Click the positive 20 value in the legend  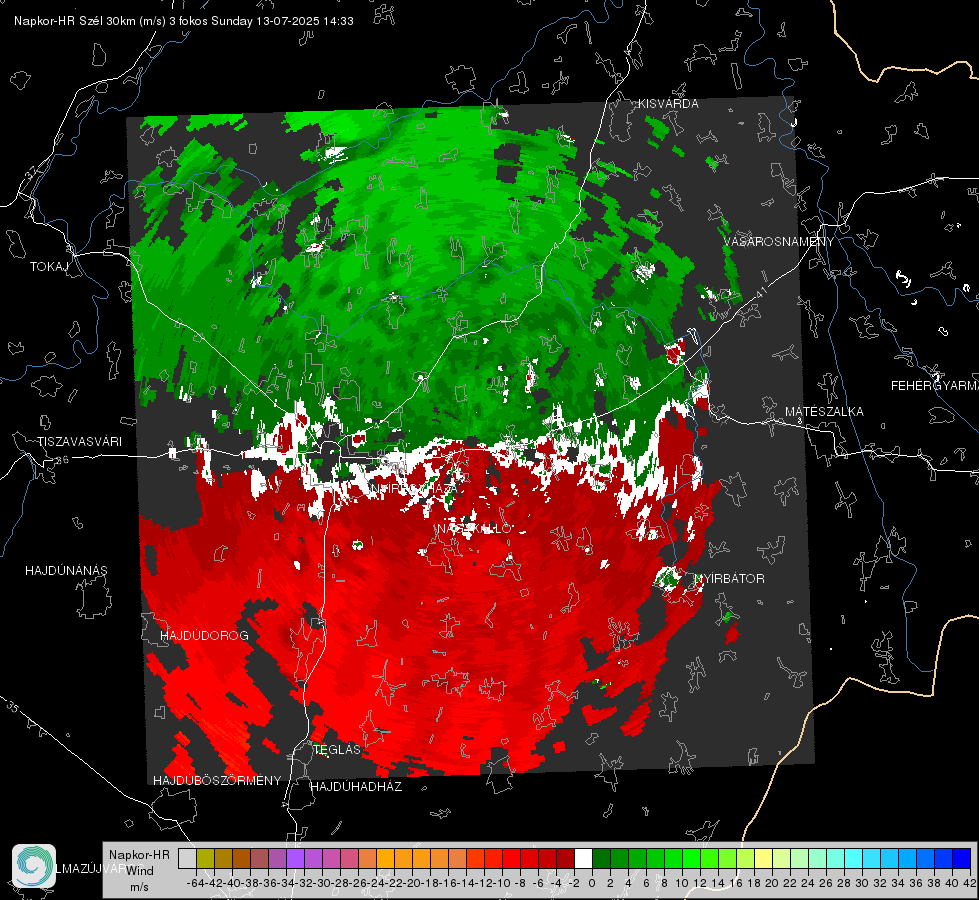coord(772,883)
